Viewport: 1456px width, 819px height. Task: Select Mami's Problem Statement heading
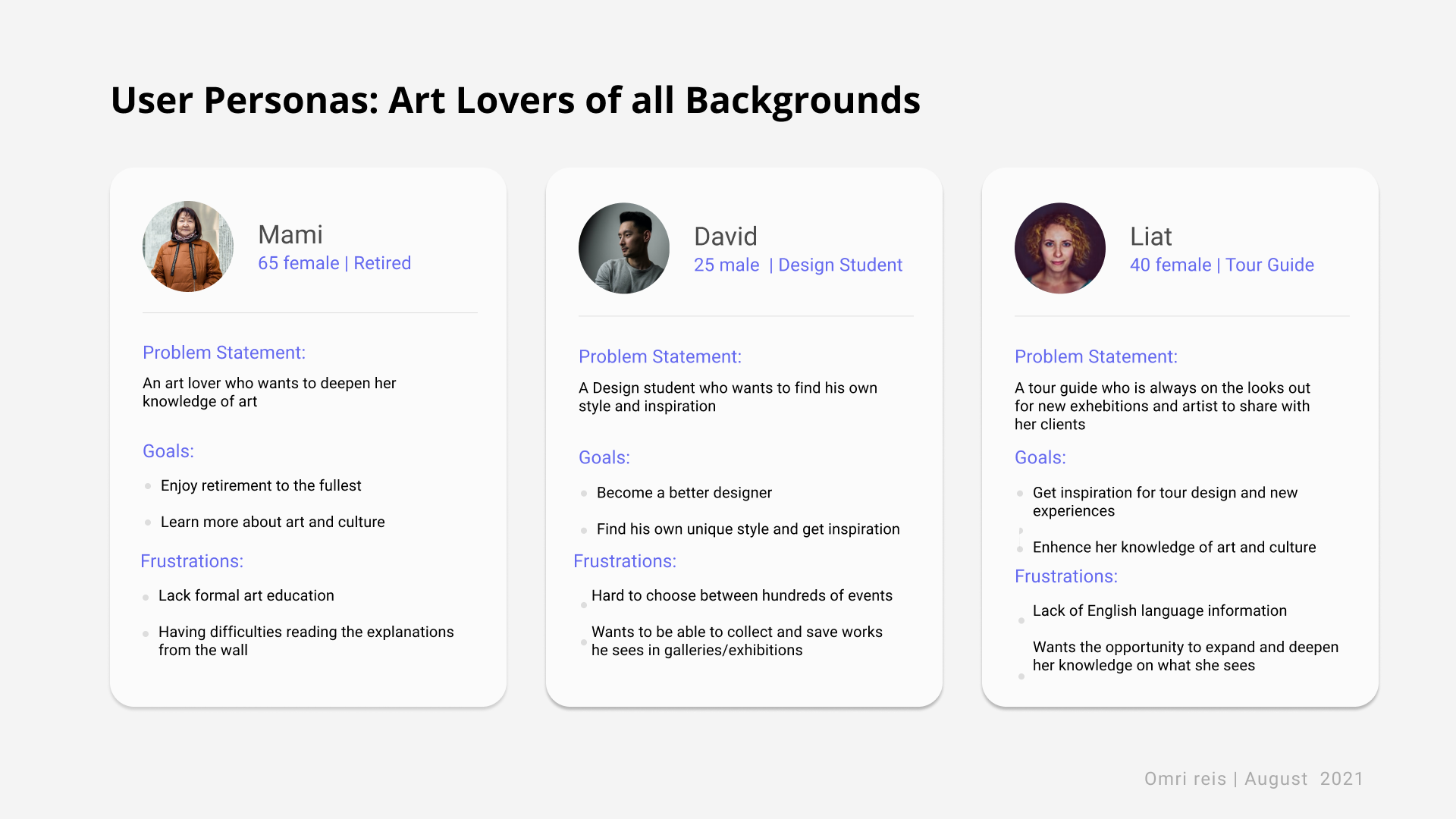pyautogui.click(x=224, y=353)
